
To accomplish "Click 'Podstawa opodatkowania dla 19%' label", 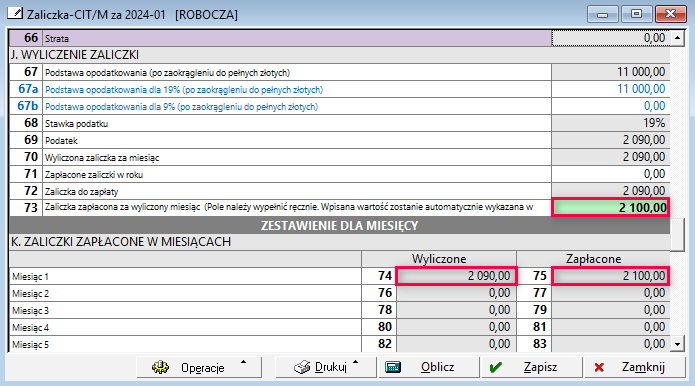I will click(184, 90).
